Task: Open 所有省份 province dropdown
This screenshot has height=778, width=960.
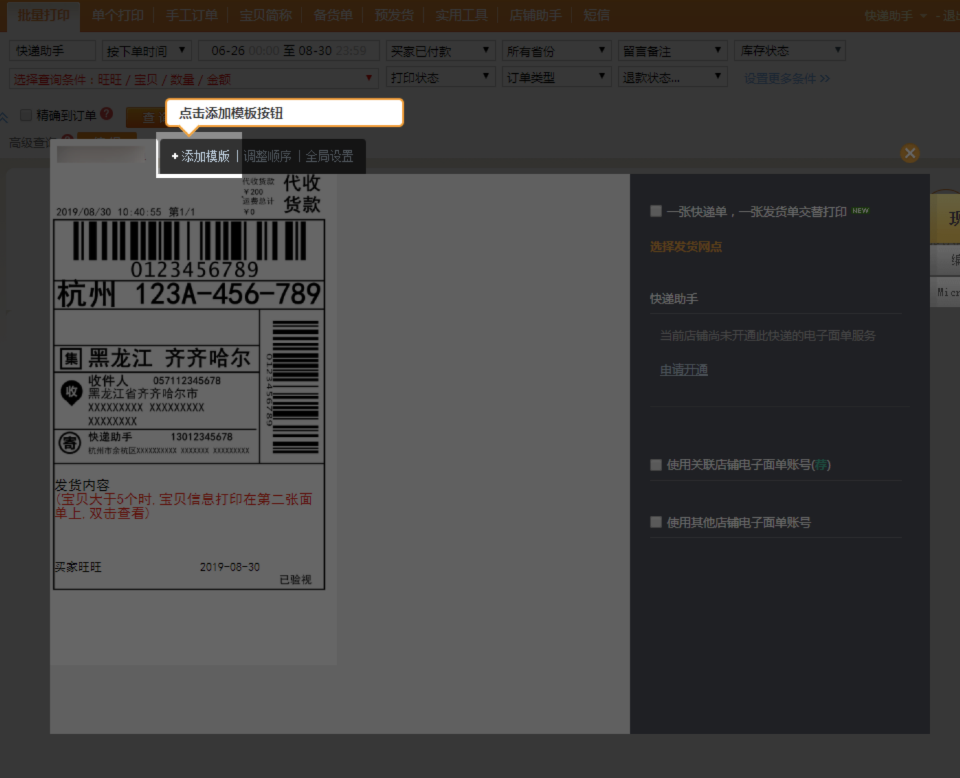Action: 557,51
